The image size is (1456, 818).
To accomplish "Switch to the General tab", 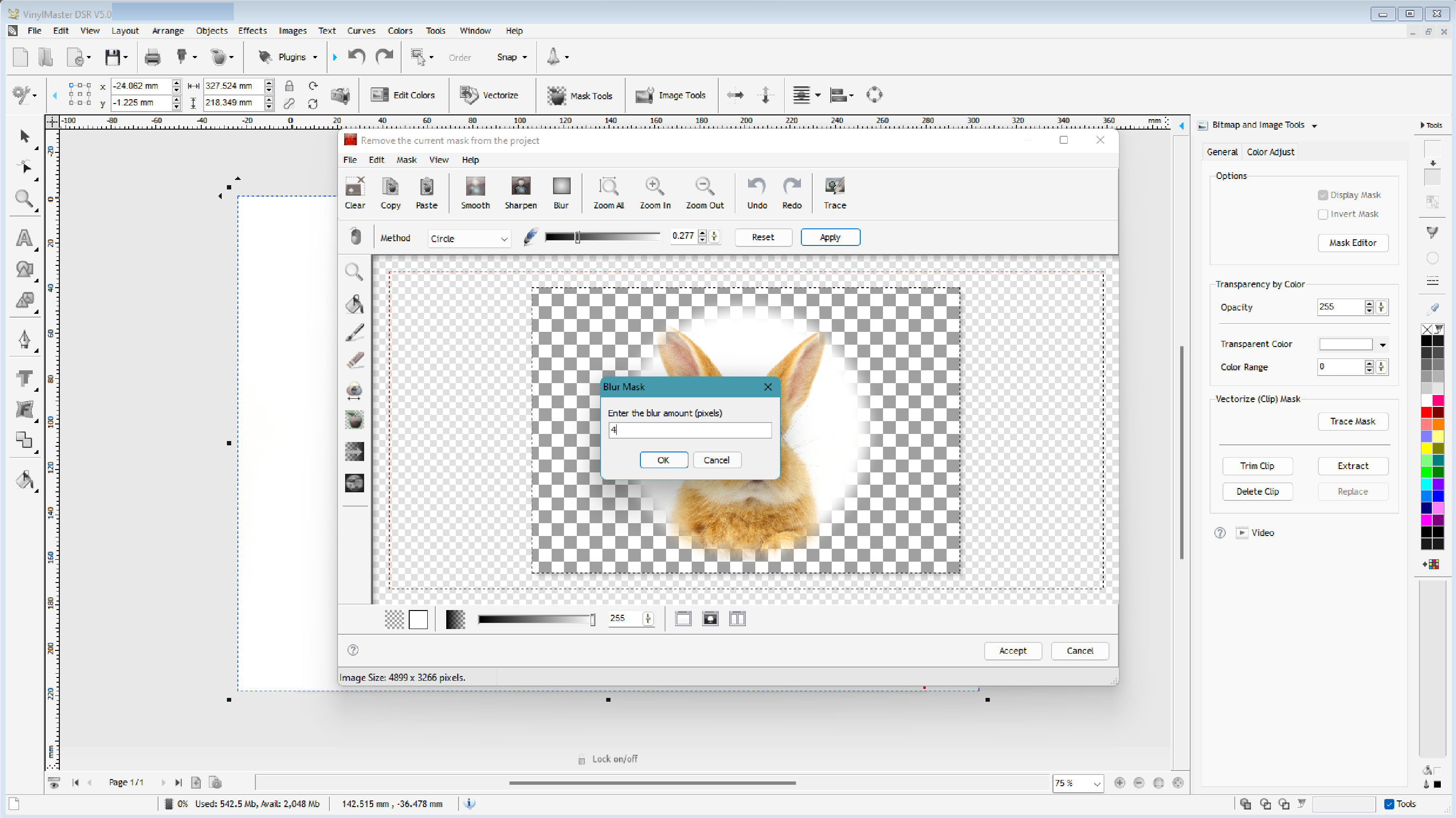I will [x=1222, y=152].
